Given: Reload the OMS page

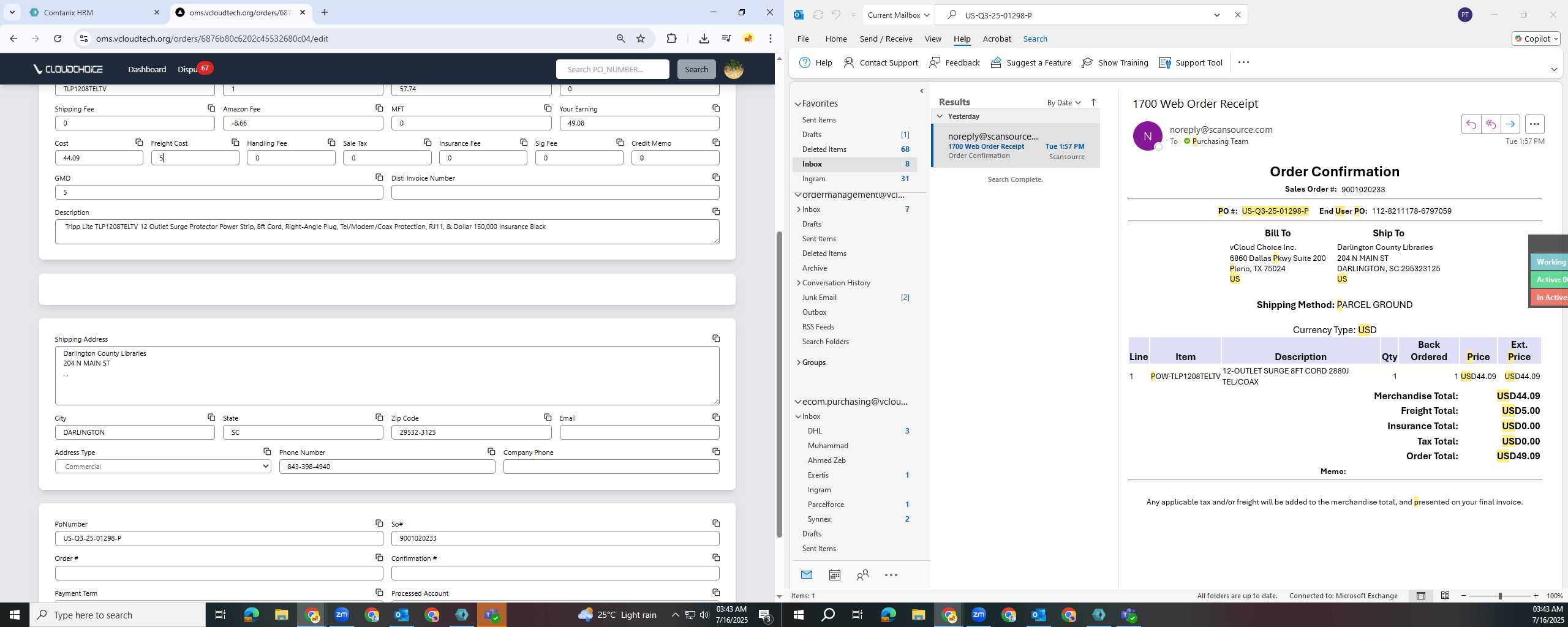Looking at the screenshot, I should tap(58, 39).
